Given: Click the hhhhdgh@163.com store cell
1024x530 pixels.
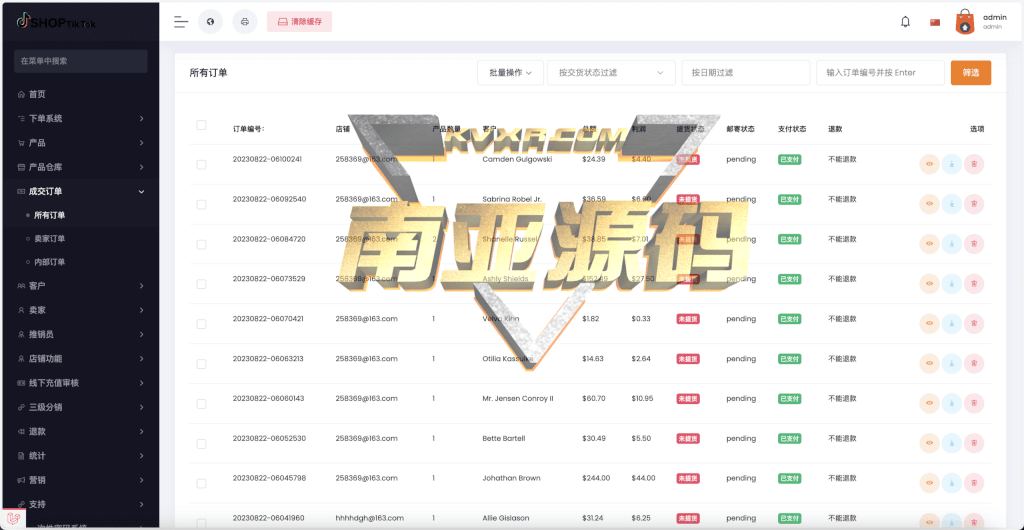Looking at the screenshot, I should [370, 518].
